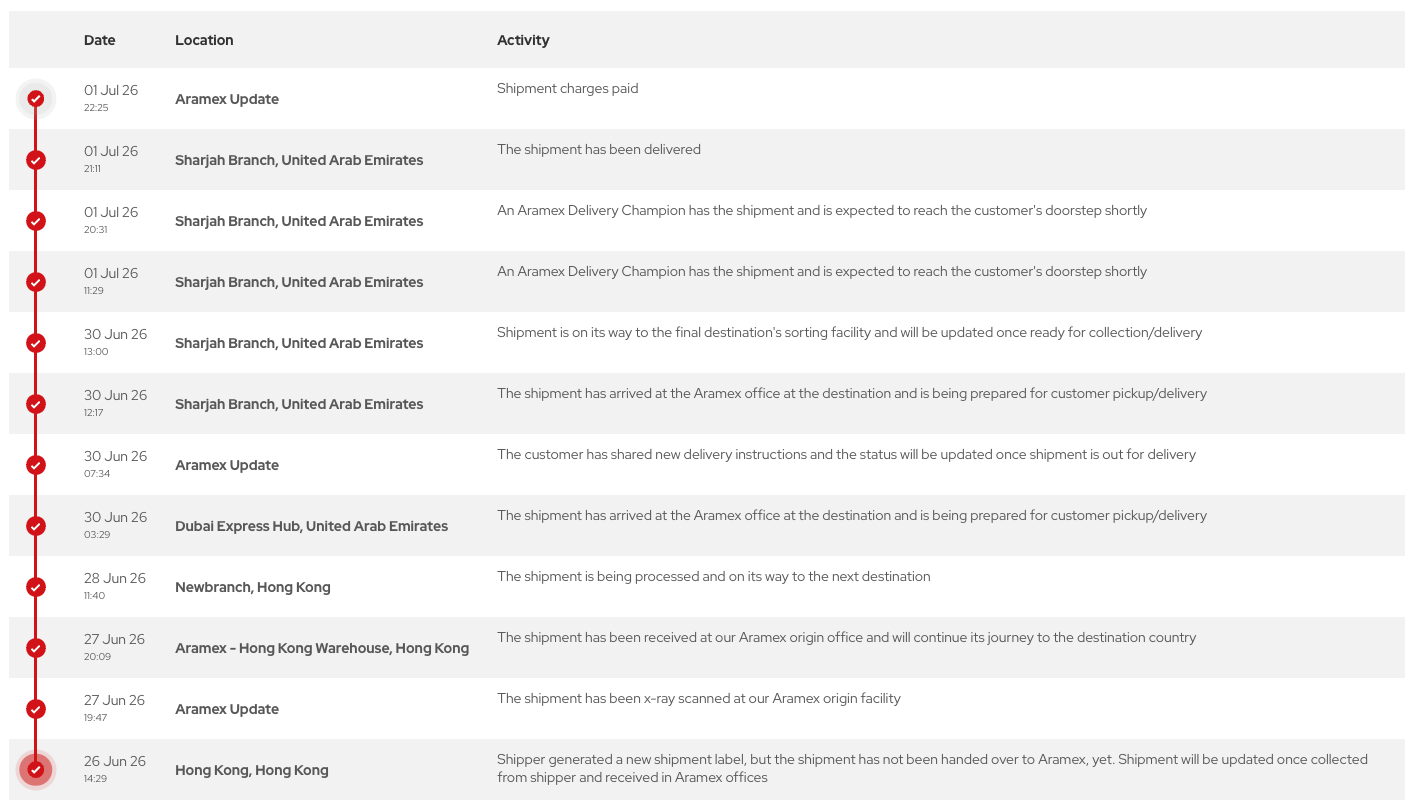Click the checkmark icon beside Newbranch, Hong Kong
This screenshot has width=1419, height=809.
click(x=36, y=587)
